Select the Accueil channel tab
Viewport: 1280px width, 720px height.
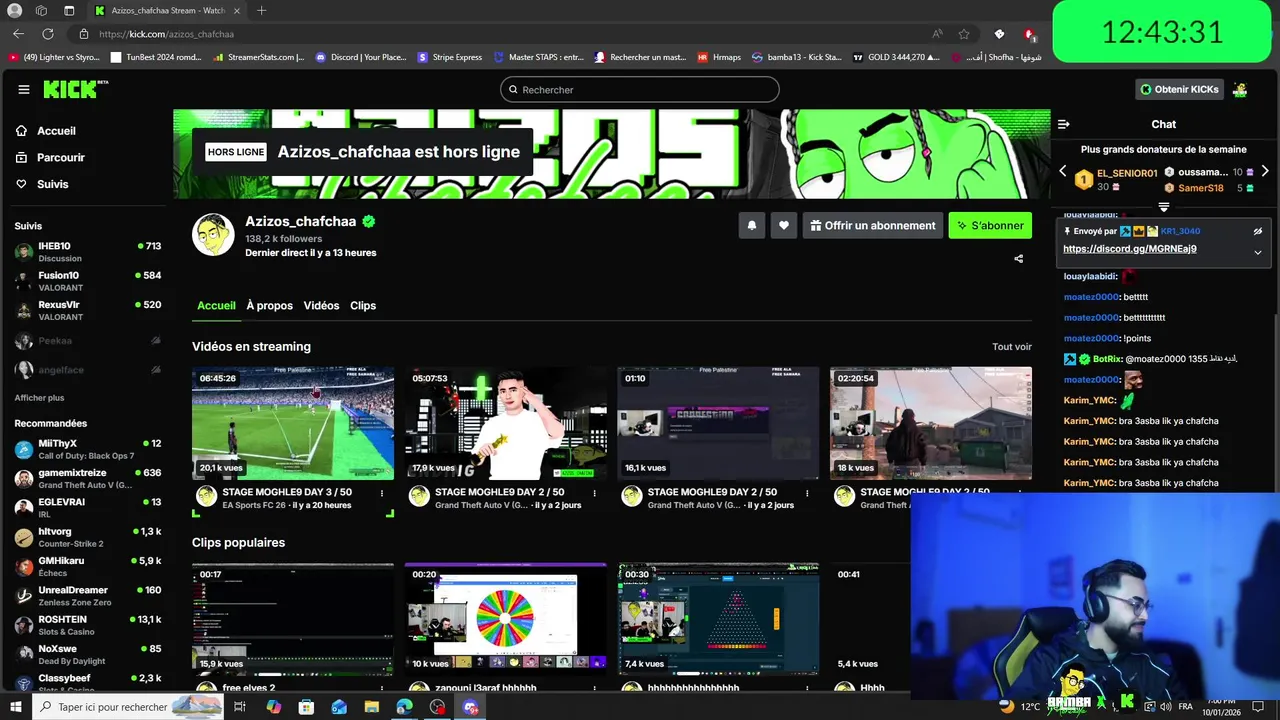click(216, 306)
